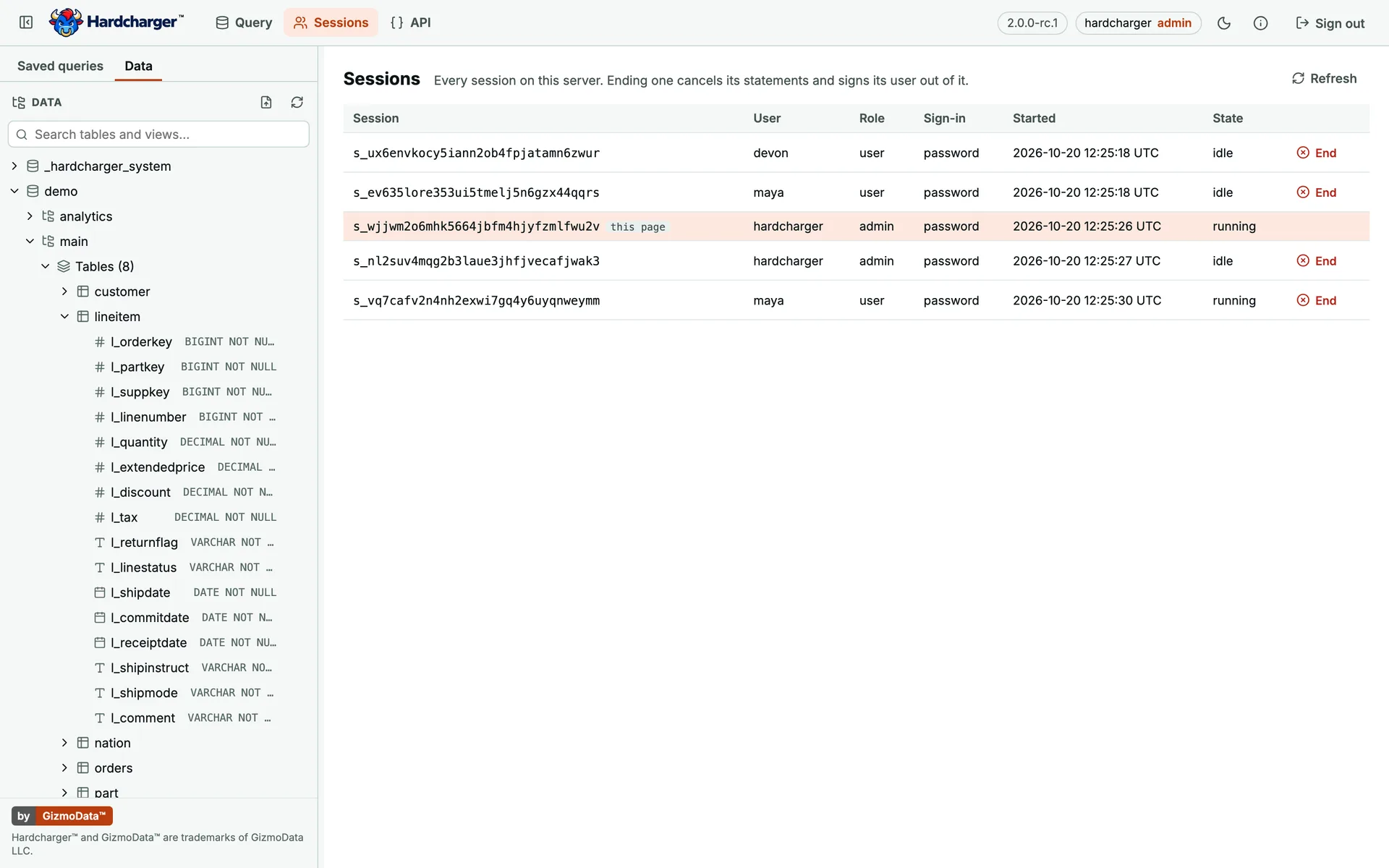
Task: Click the demo database icon
Action: (33, 191)
